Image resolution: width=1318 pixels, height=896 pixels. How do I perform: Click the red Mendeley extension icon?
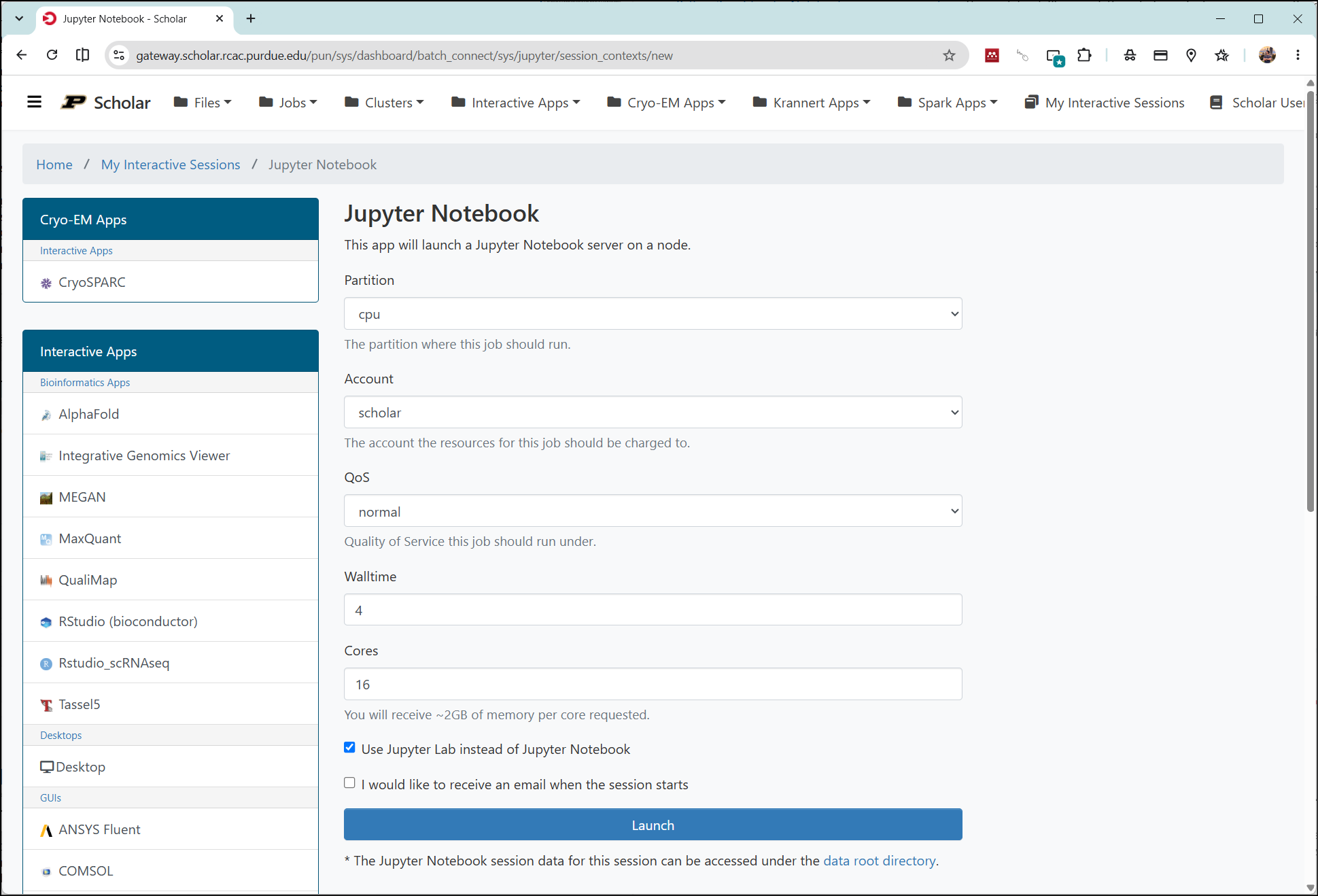992,55
